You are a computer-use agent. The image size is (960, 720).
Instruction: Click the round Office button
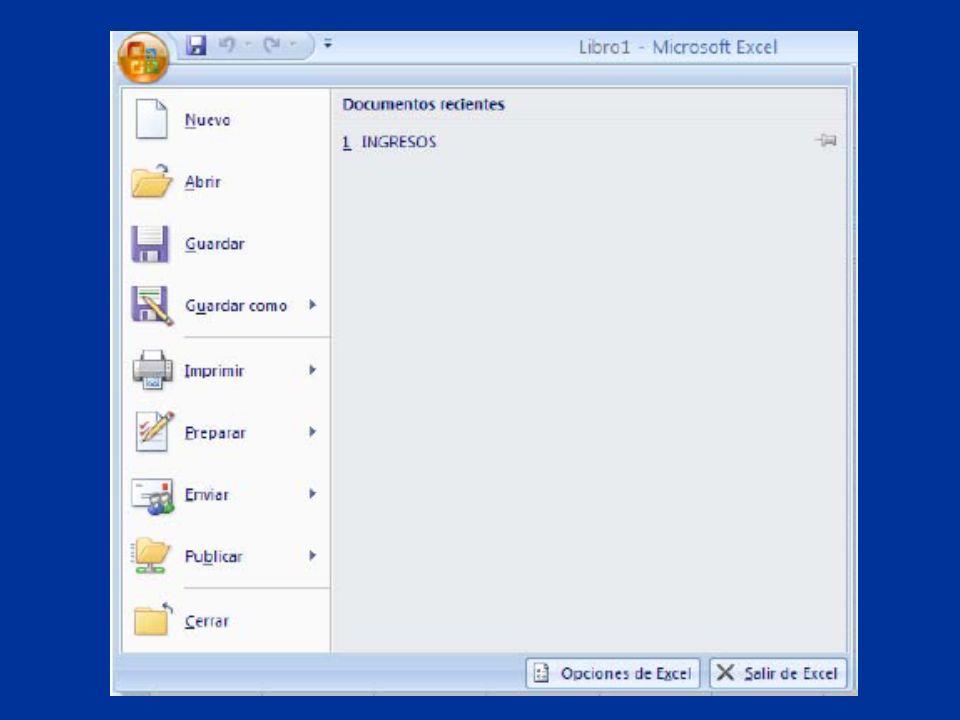coord(143,58)
